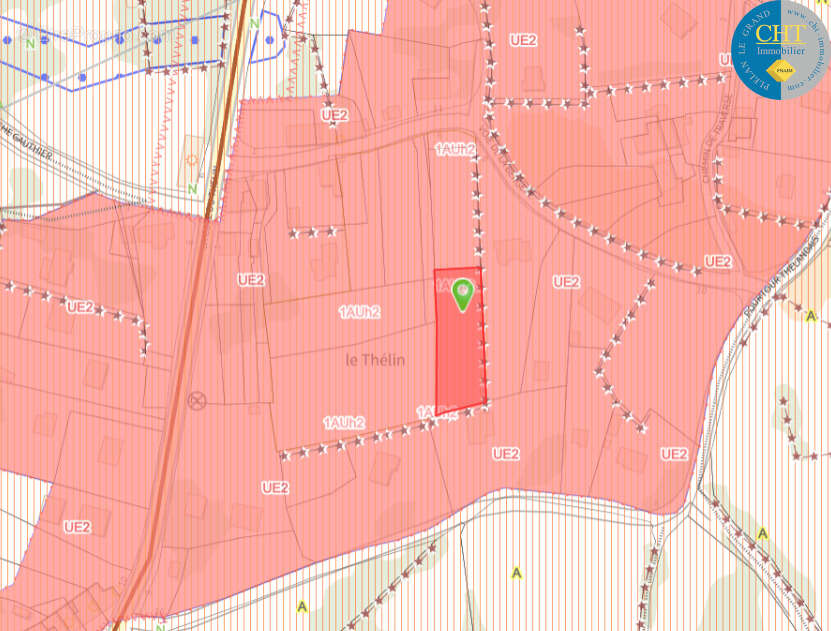
Task: Click the circled X symbol beside the road
Action: coord(197,400)
